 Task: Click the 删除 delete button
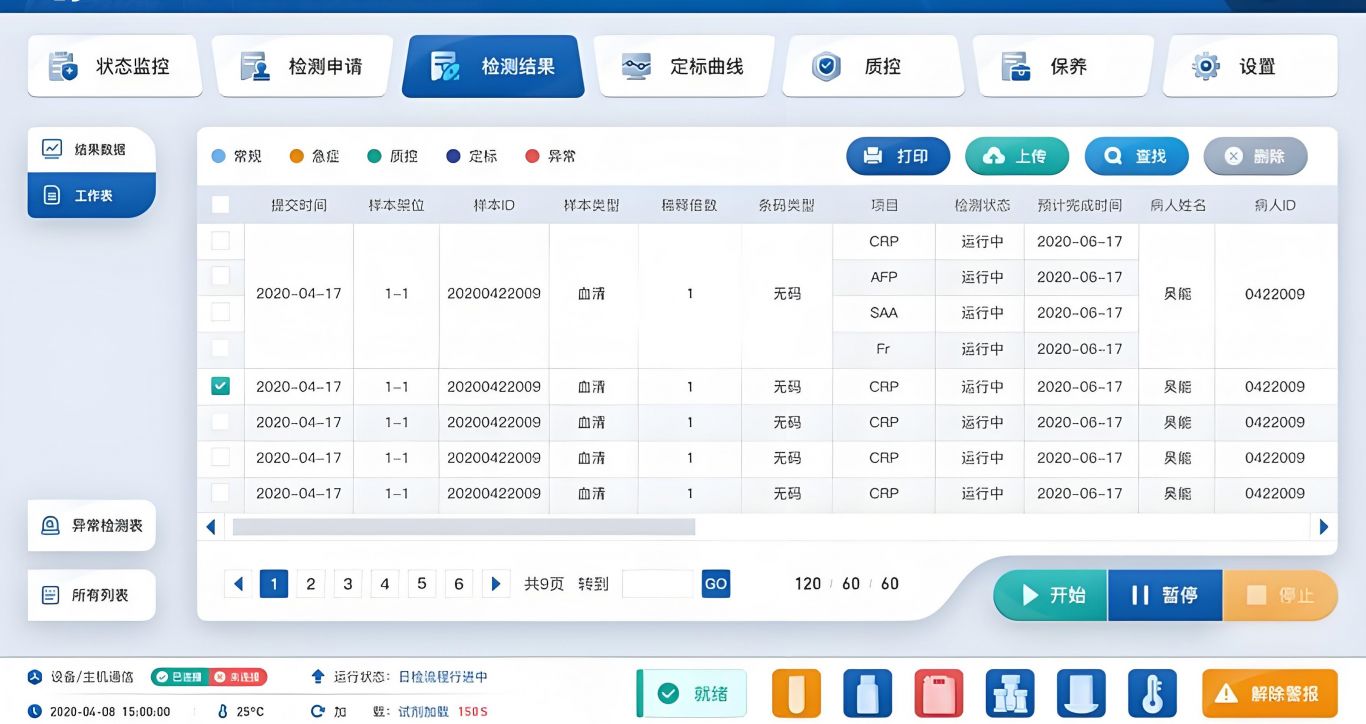pyautogui.click(x=1255, y=156)
